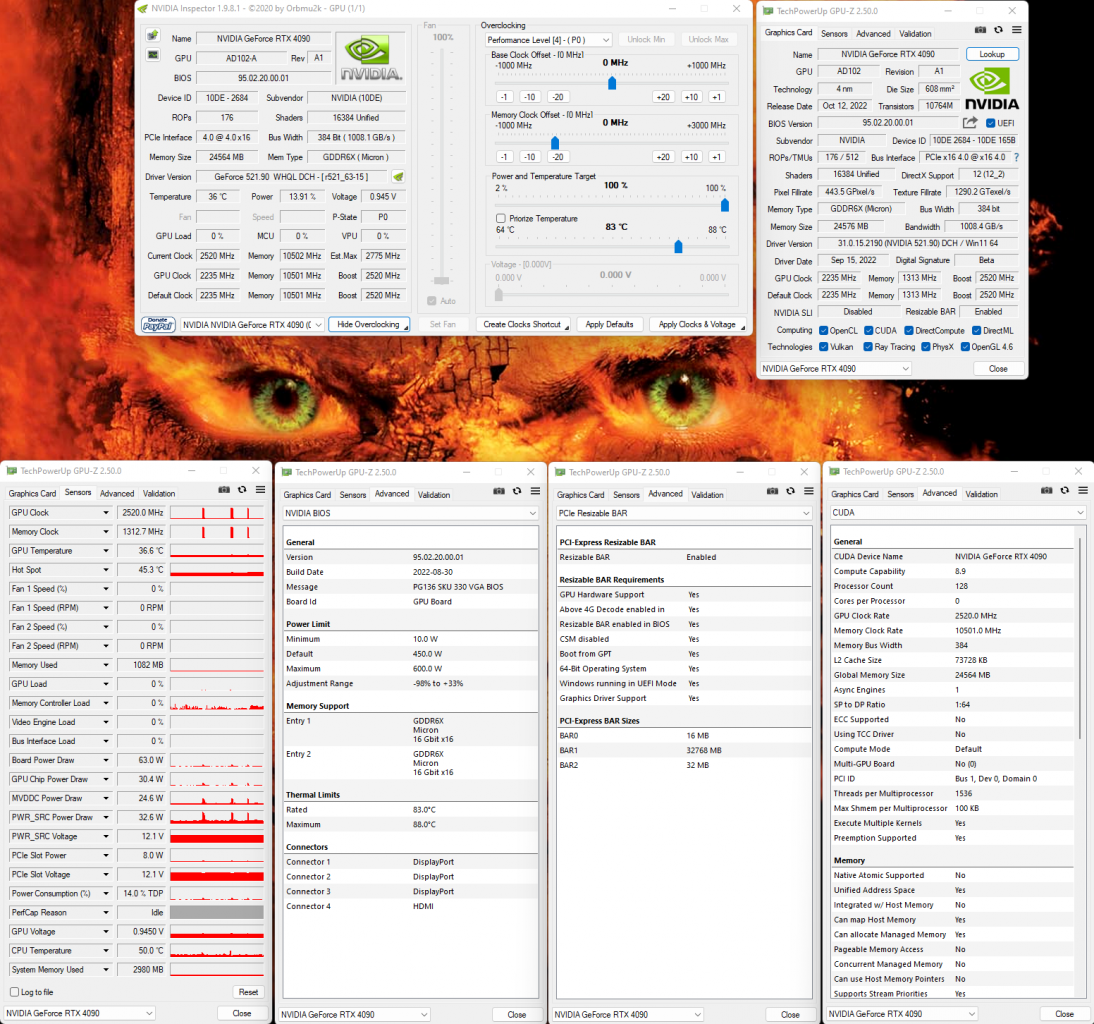Toggle the Vulkan checkbox

pos(823,347)
